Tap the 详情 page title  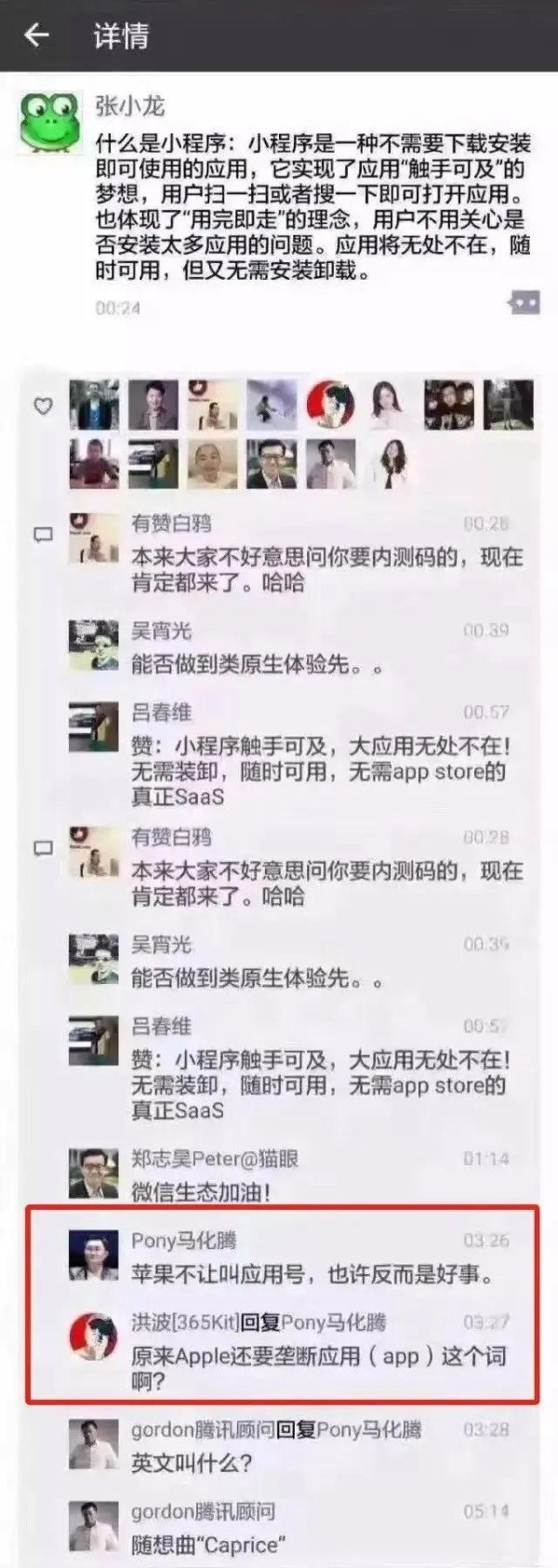(121, 36)
